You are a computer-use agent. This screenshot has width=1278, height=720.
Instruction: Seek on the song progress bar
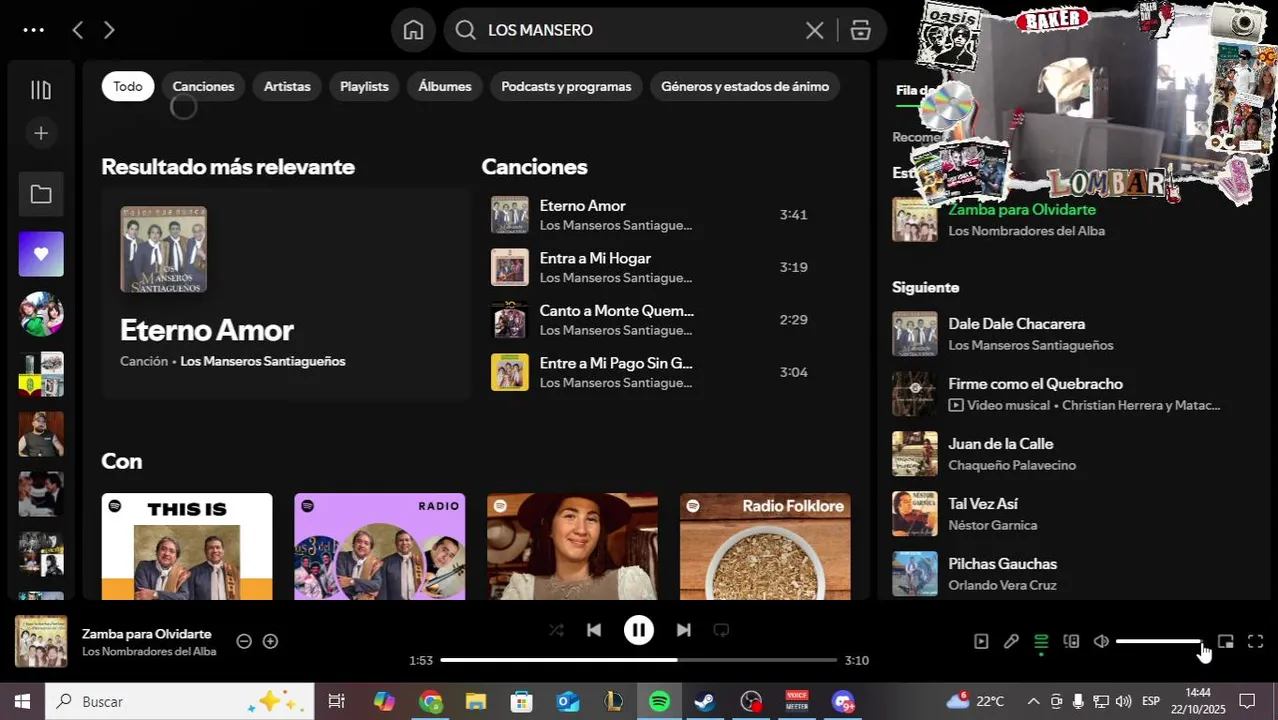[638, 660]
